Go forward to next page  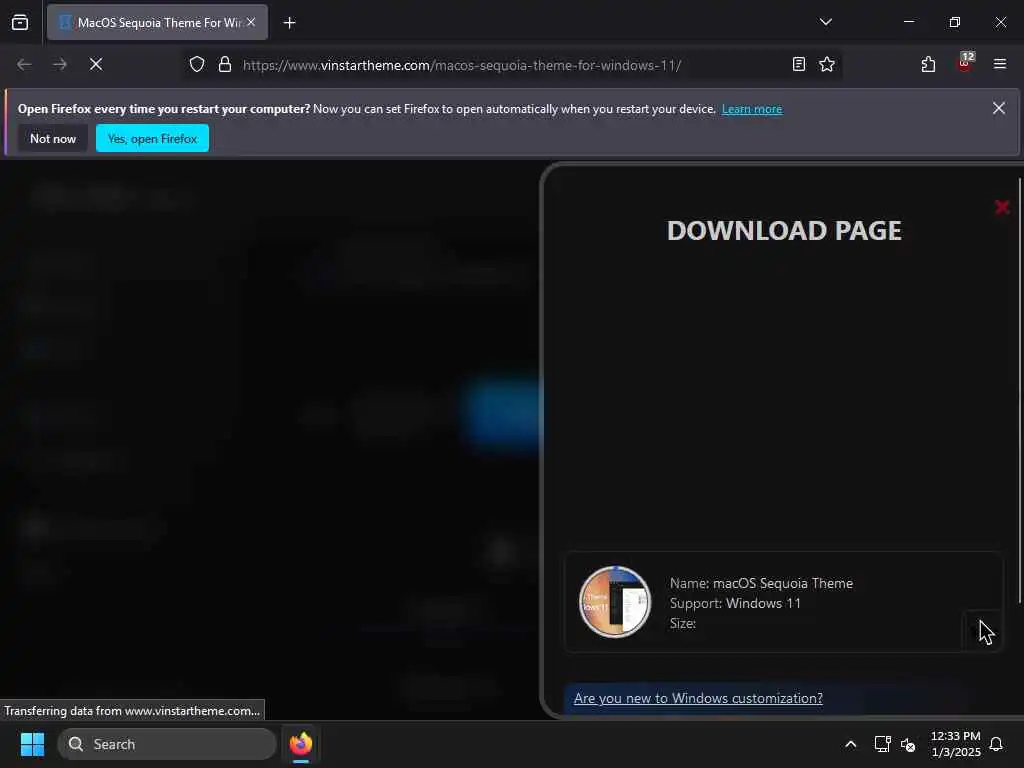click(x=60, y=64)
